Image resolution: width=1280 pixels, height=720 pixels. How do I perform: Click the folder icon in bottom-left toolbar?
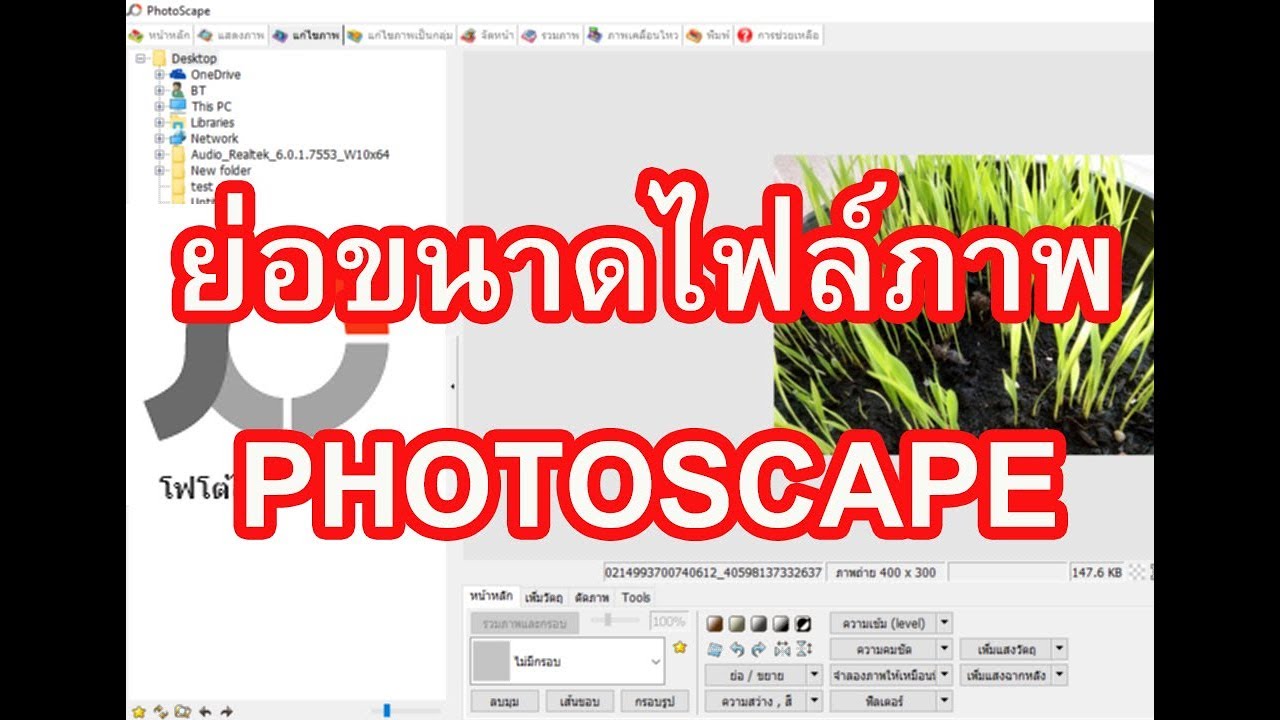point(182,711)
